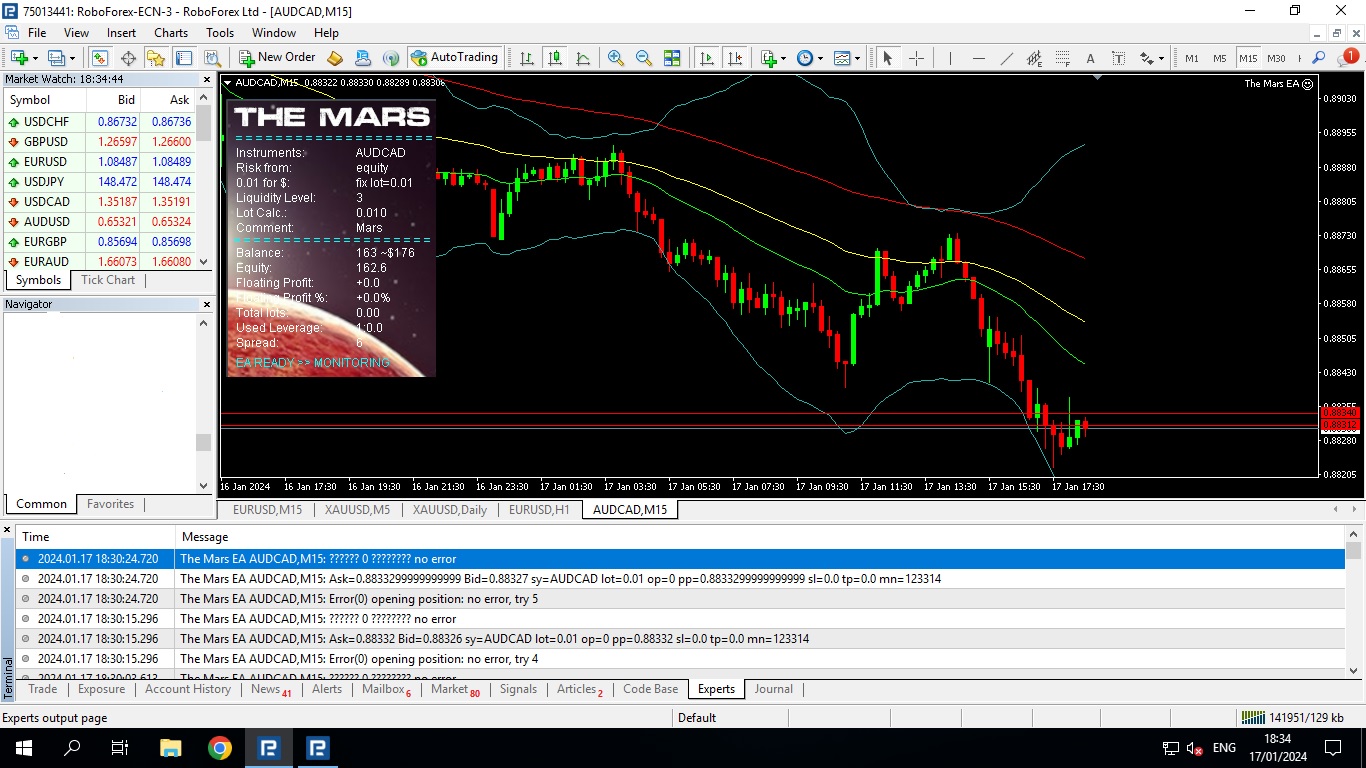Open the File menu
Viewport: 1366px width, 768px height.
(37, 33)
